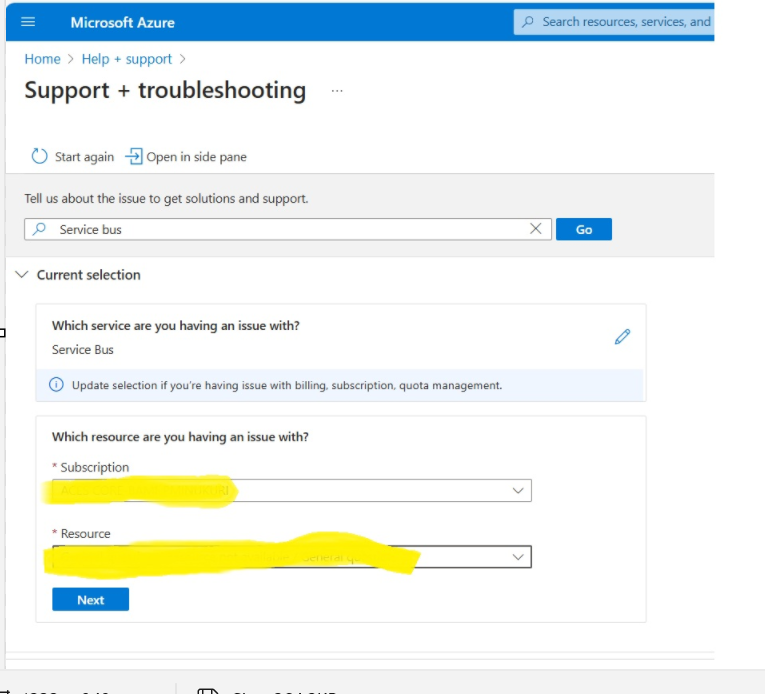Collapse the Current selection section
Screen dimensions: 765x694
pos(21,275)
